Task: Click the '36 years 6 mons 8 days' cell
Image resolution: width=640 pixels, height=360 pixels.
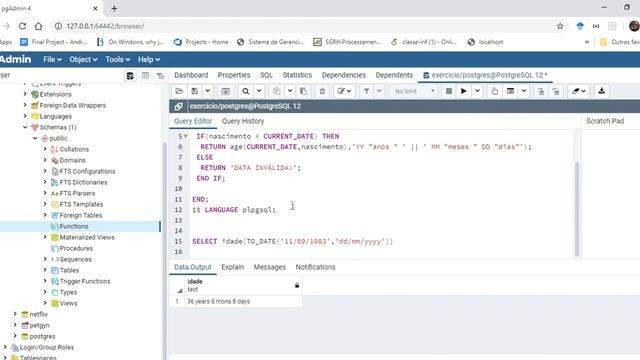Action: click(x=243, y=301)
